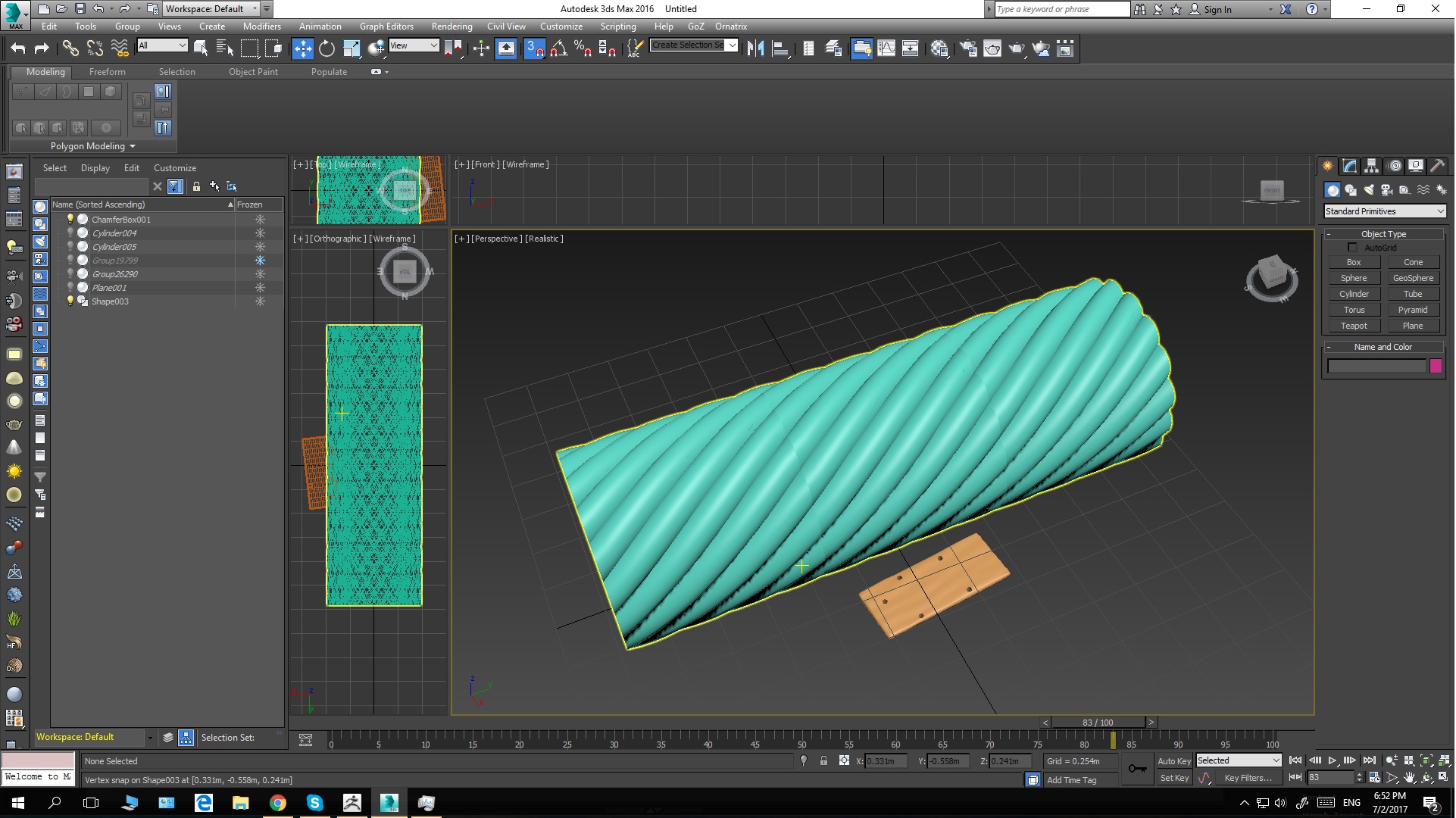Image resolution: width=1456 pixels, height=818 pixels.
Task: Activate the Select and Link tool
Action: pos(70,48)
